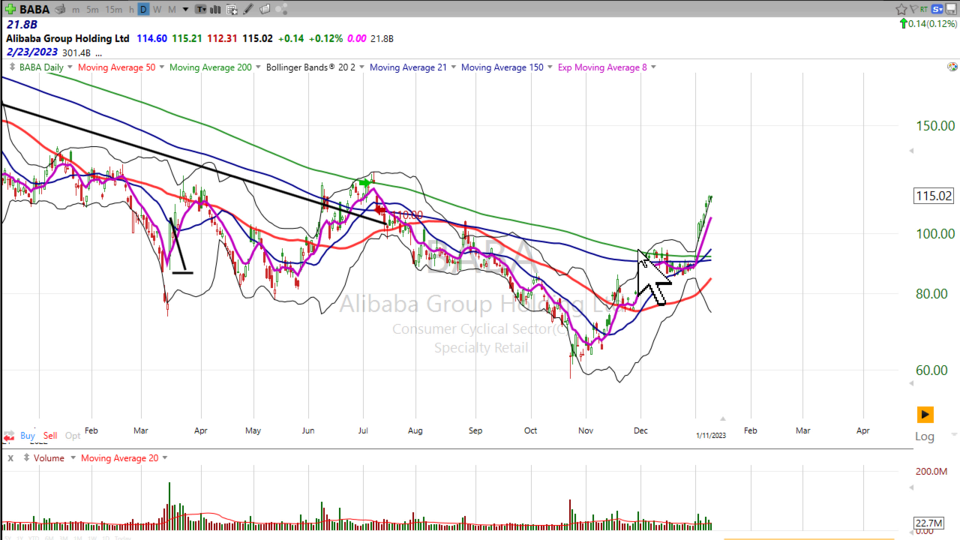
Task: Select the 15m timeframe
Action: pyautogui.click(x=113, y=9)
